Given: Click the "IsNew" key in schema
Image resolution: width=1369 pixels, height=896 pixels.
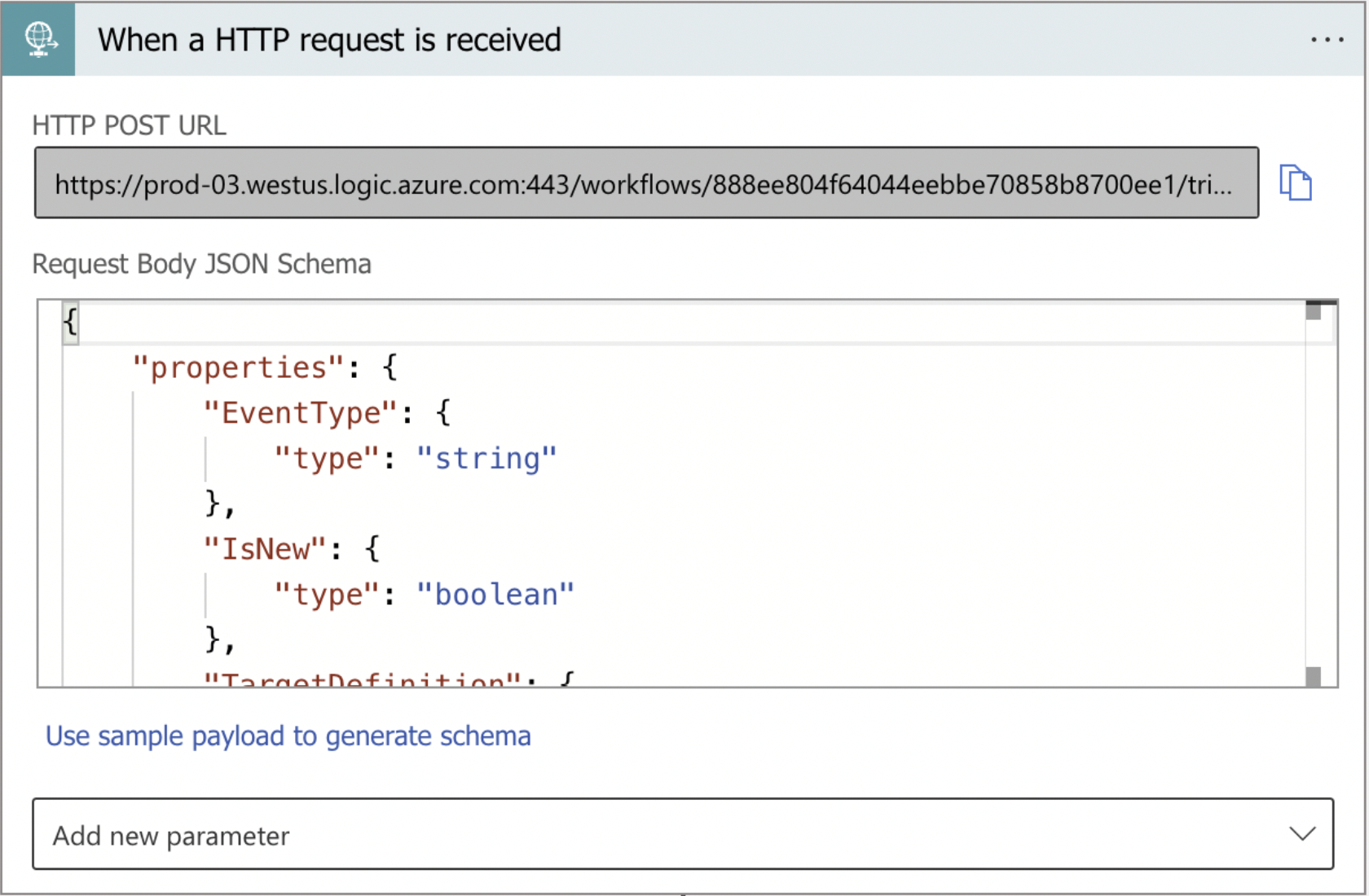Looking at the screenshot, I should [265, 549].
